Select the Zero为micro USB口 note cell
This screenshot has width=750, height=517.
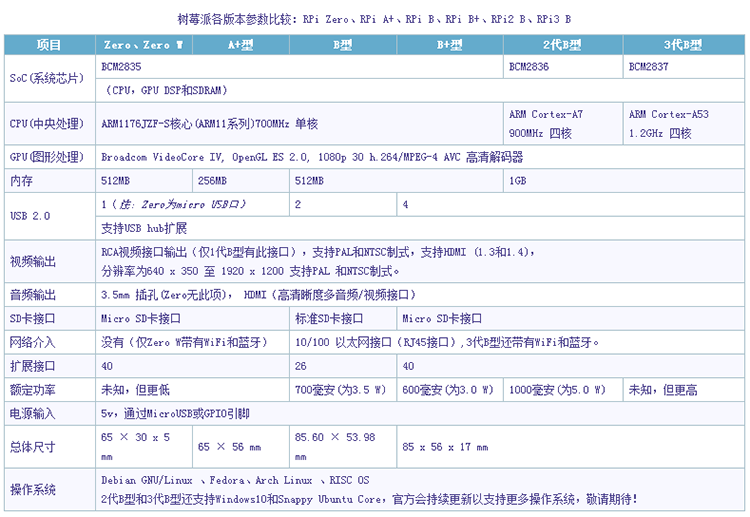[192, 204]
